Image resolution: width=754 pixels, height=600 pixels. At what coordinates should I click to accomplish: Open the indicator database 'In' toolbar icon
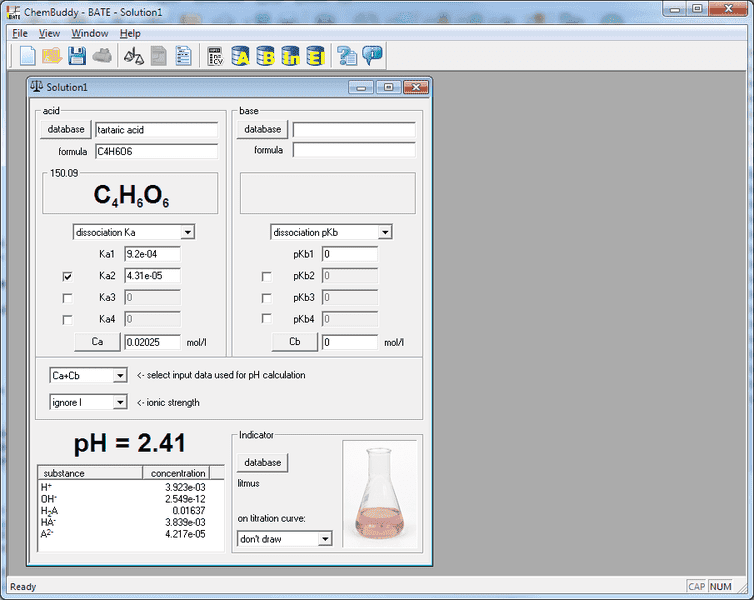[x=291, y=56]
